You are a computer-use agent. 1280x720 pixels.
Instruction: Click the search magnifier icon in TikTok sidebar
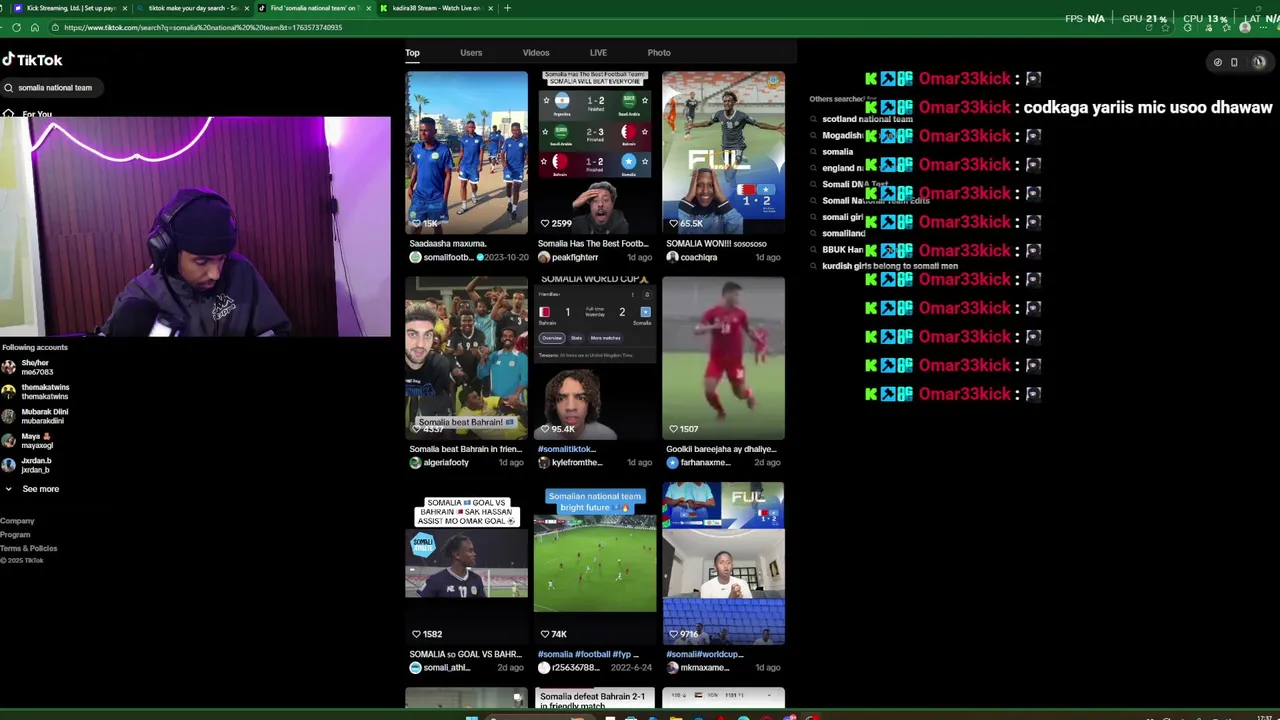tap(9, 88)
